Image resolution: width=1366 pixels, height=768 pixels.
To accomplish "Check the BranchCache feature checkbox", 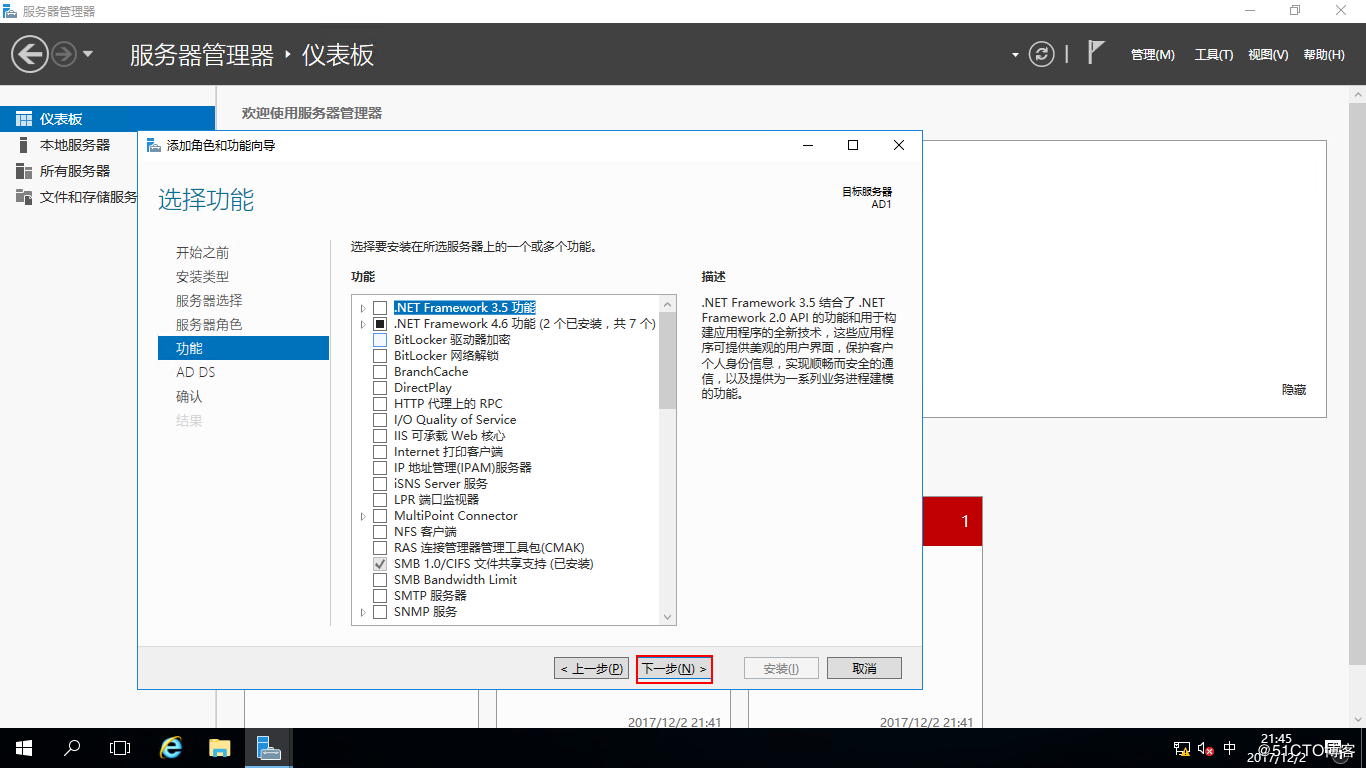I will tap(380, 372).
